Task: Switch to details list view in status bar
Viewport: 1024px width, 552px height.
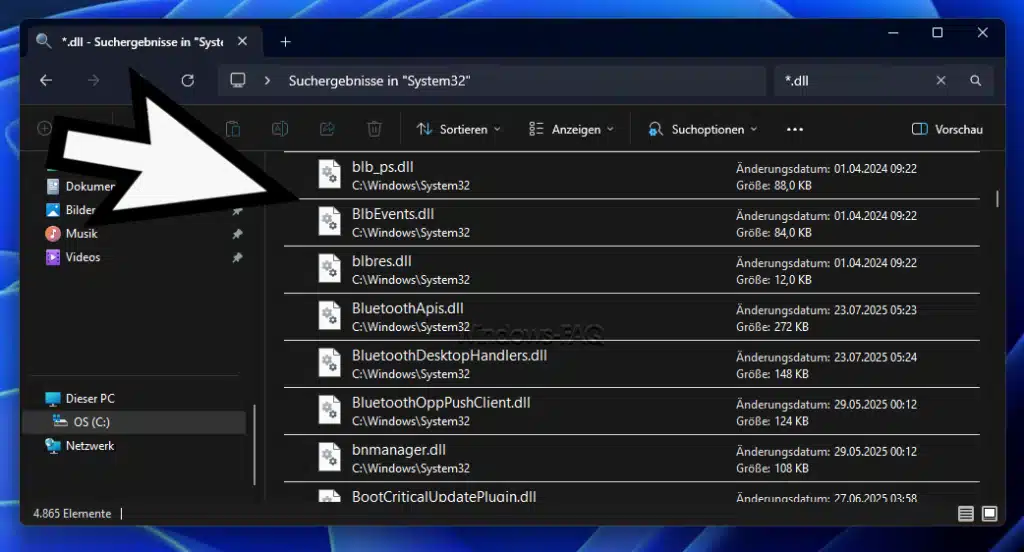Action: [x=965, y=513]
